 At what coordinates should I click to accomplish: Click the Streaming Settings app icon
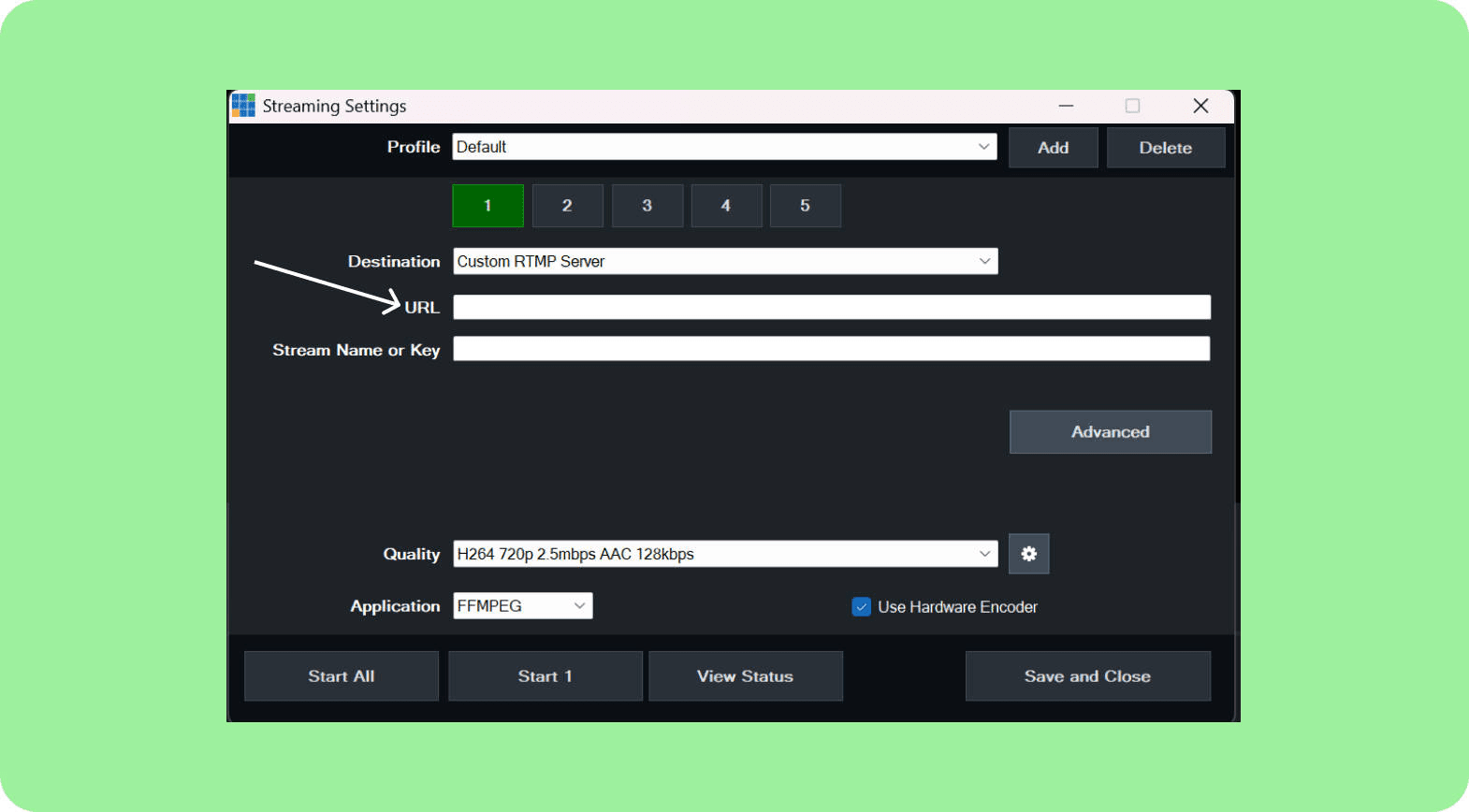tap(243, 106)
